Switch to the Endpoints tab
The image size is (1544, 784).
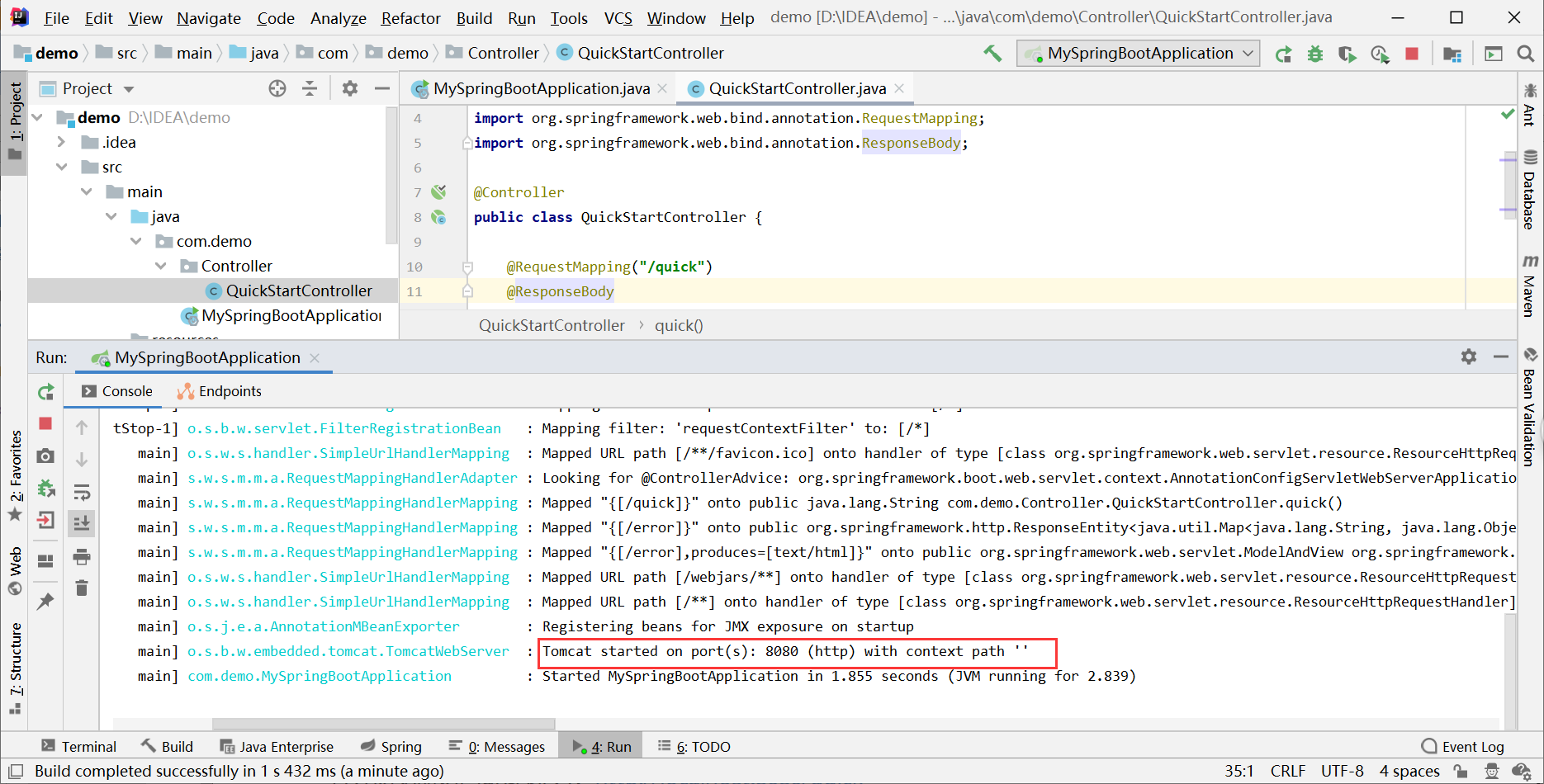220,391
